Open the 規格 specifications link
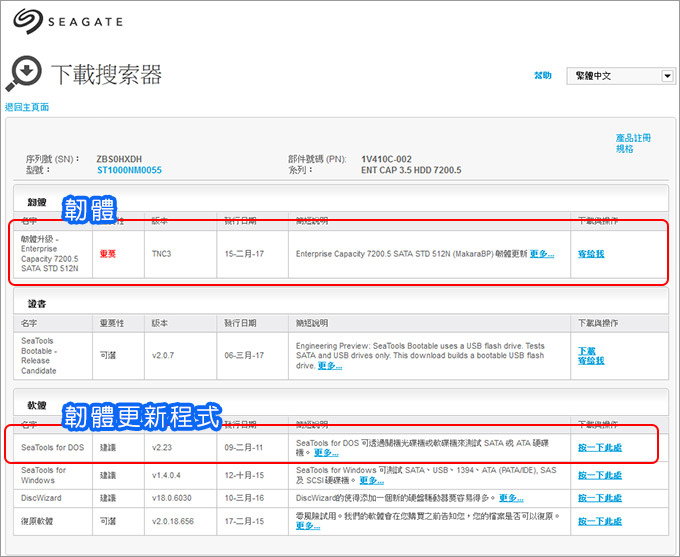680x557 pixels. click(624, 149)
